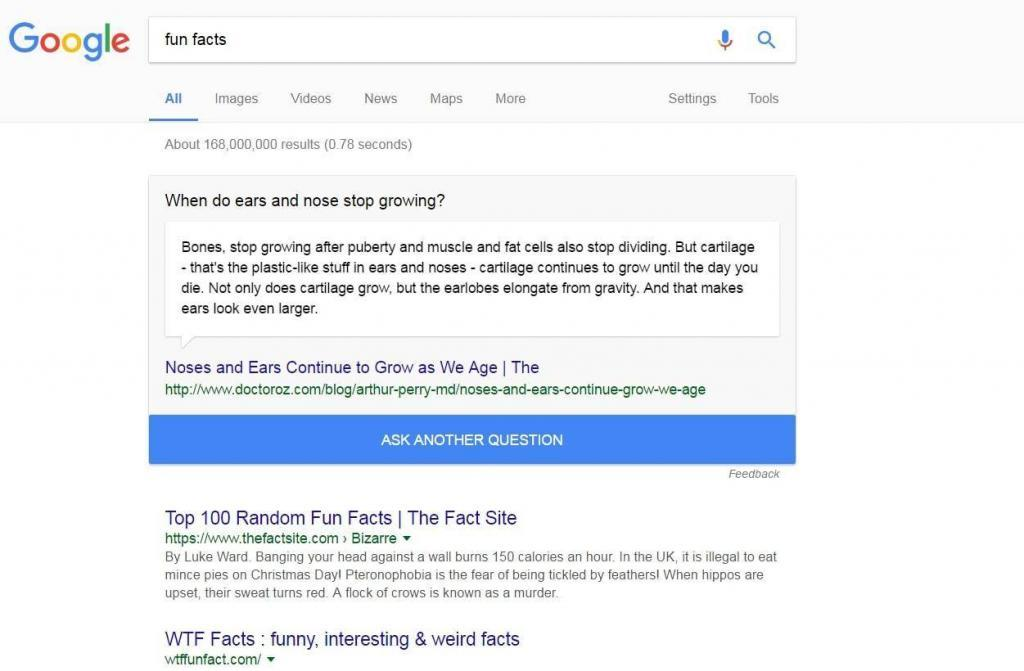Select the All results tab

click(x=173, y=99)
